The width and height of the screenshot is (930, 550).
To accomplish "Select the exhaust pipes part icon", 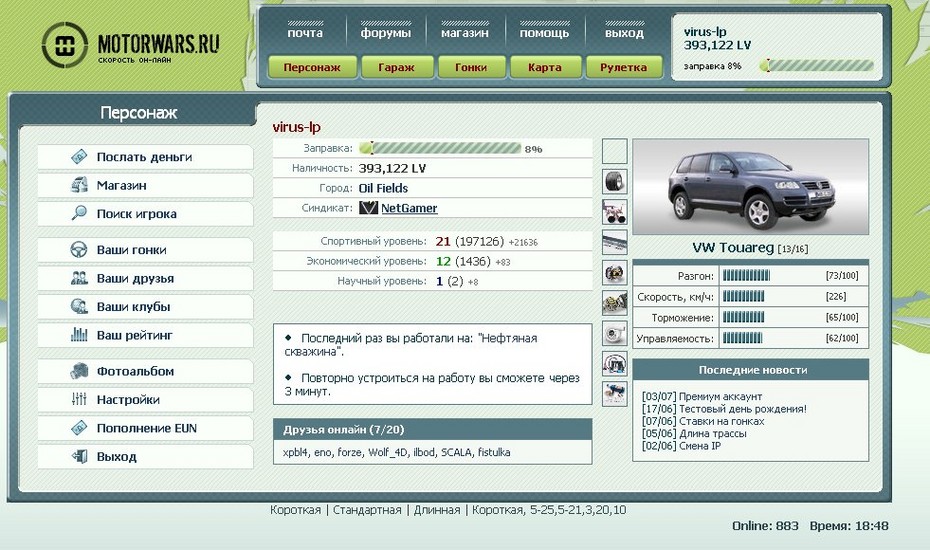I will pos(614,212).
